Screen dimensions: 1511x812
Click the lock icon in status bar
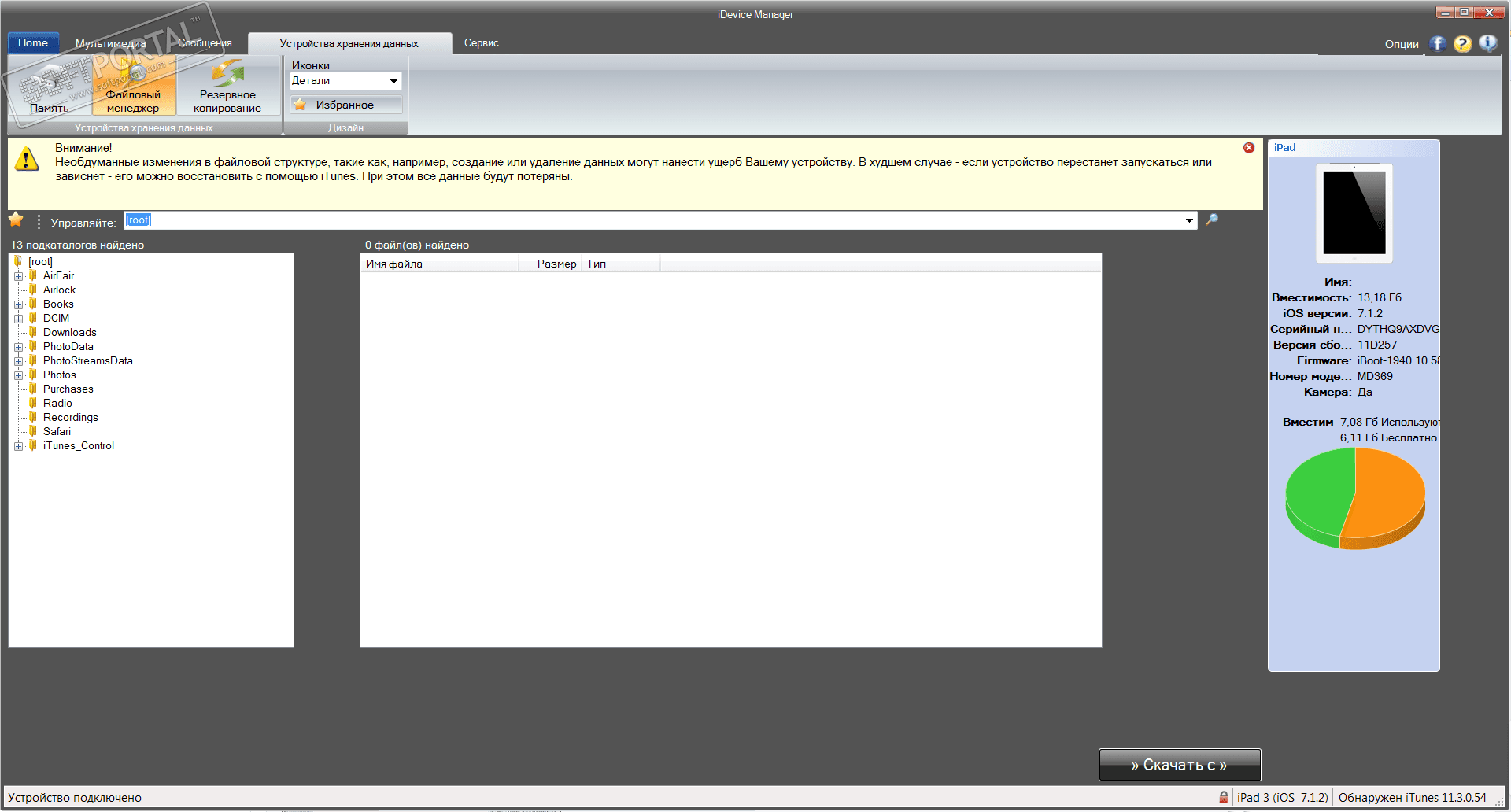1224,797
